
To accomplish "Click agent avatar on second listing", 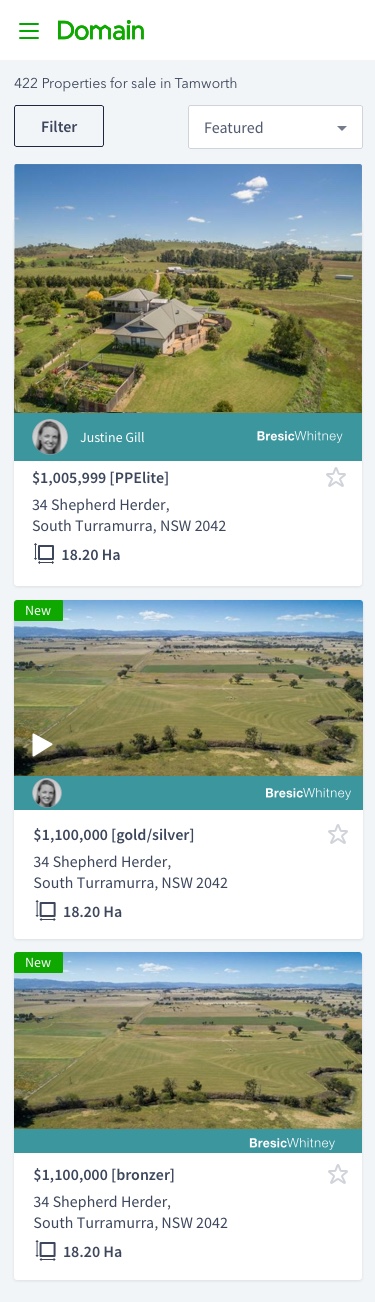I will pos(47,793).
